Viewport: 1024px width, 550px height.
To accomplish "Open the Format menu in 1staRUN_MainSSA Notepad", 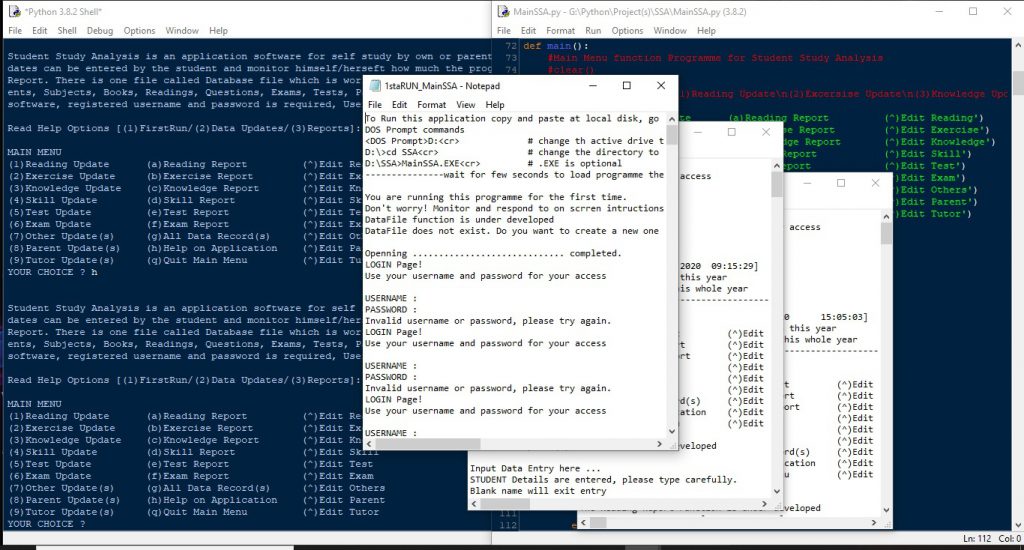I will point(432,104).
